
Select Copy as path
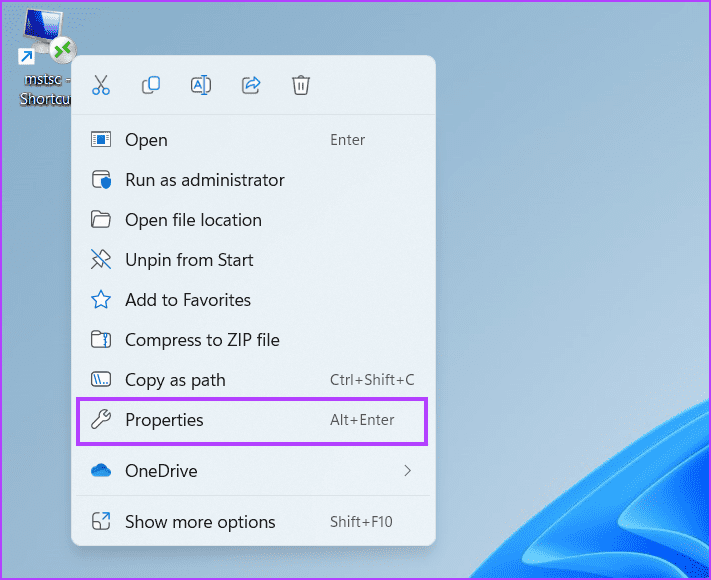pos(253,380)
